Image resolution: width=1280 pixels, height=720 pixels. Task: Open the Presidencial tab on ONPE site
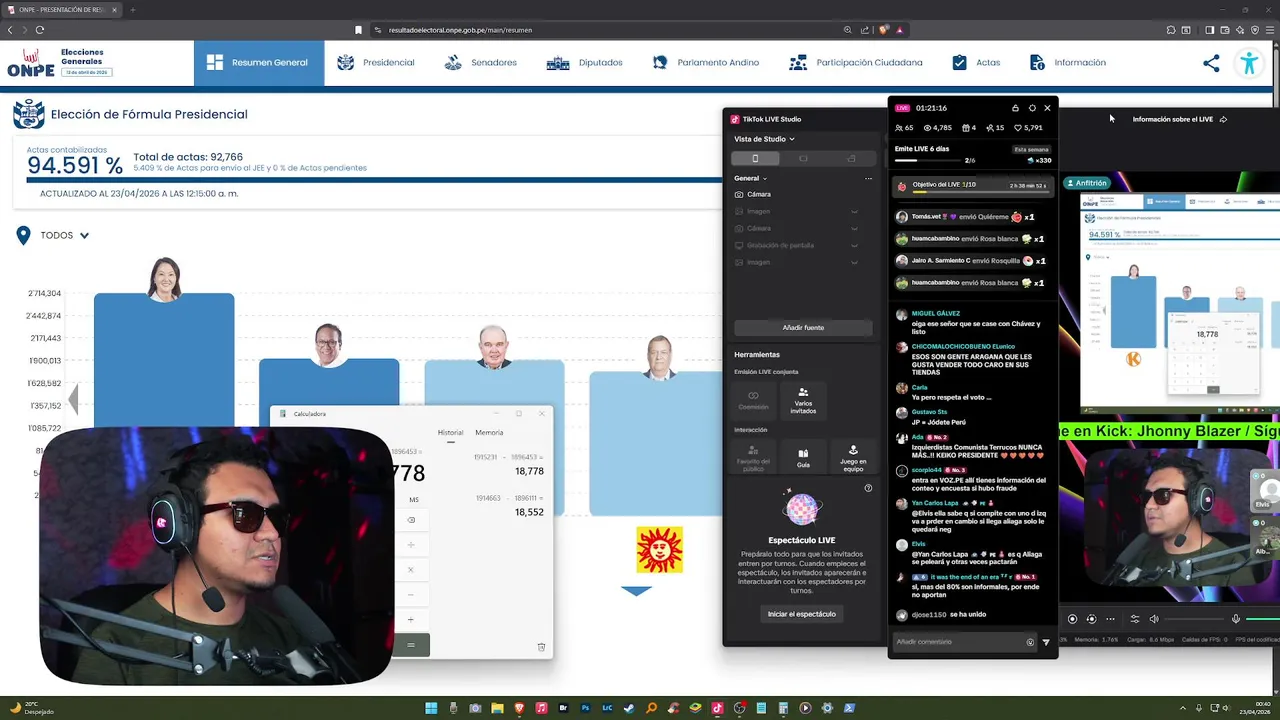click(376, 62)
